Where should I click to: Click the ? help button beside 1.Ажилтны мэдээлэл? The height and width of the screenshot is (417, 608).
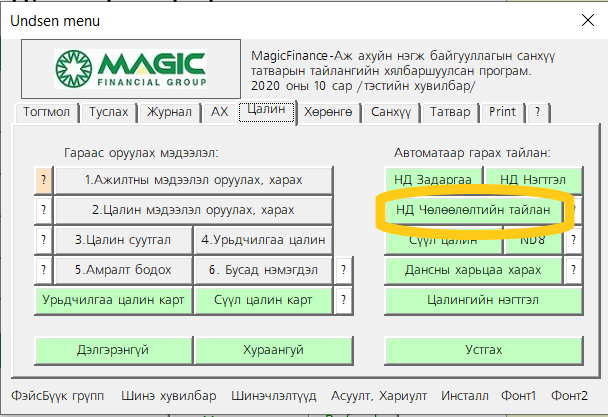point(43,180)
